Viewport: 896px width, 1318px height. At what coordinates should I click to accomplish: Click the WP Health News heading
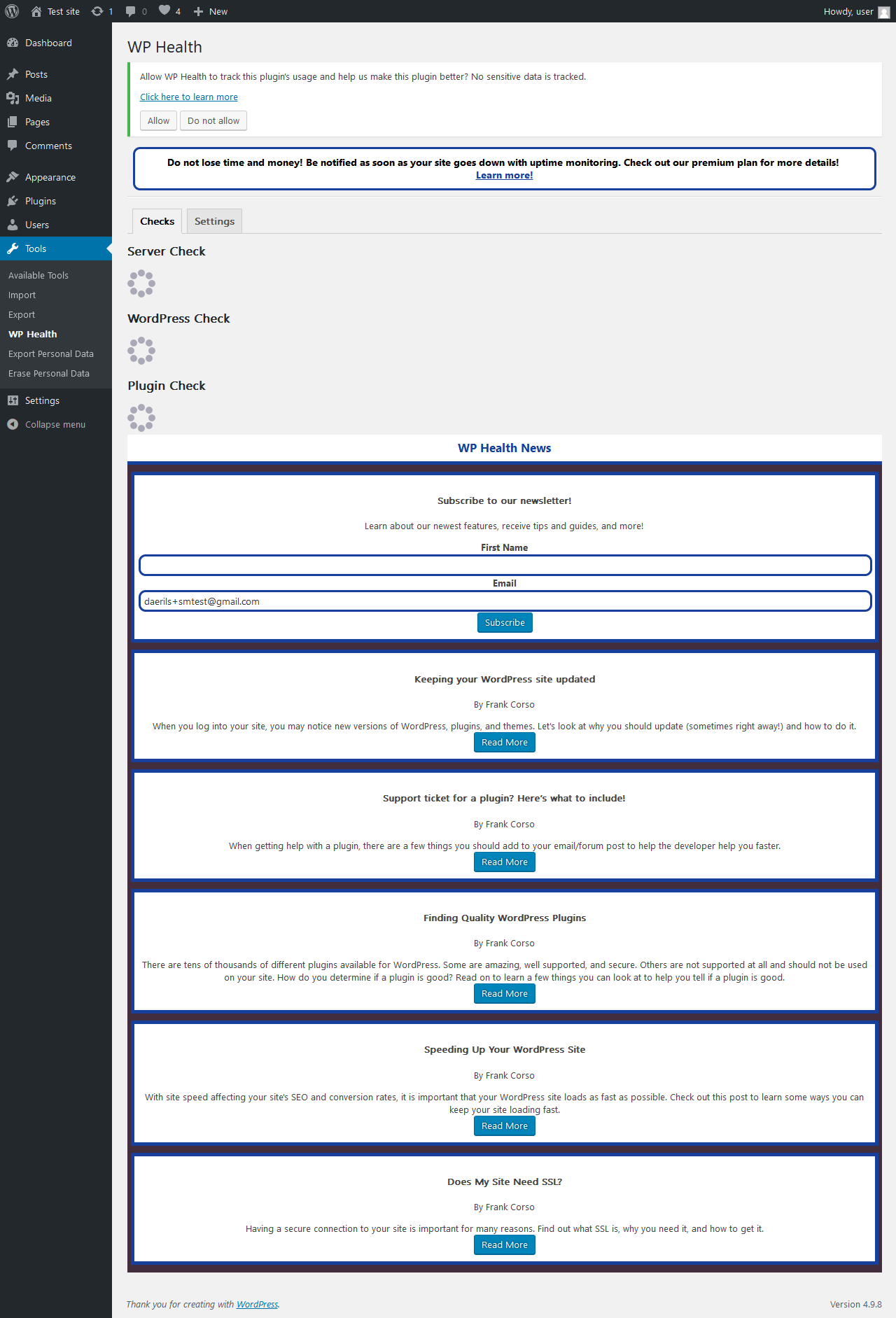(x=505, y=448)
